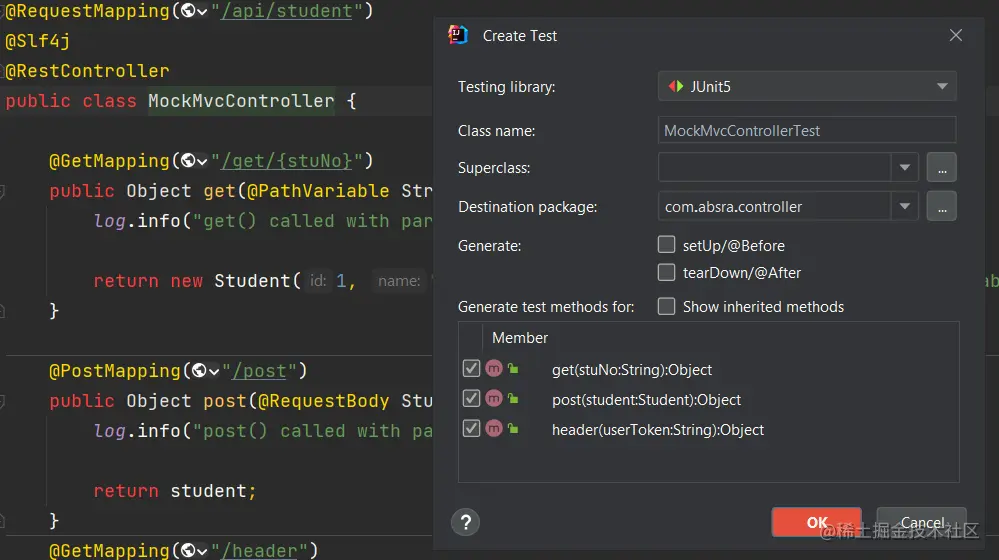
Task: Cancel the Create Test dialog
Action: coord(922,522)
